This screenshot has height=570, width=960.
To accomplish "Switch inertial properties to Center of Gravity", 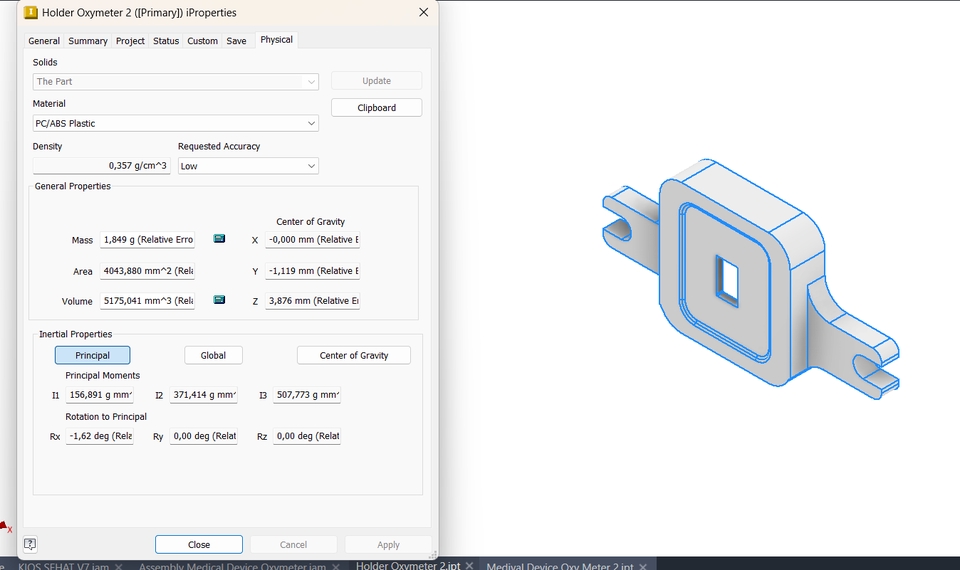I will 354,355.
